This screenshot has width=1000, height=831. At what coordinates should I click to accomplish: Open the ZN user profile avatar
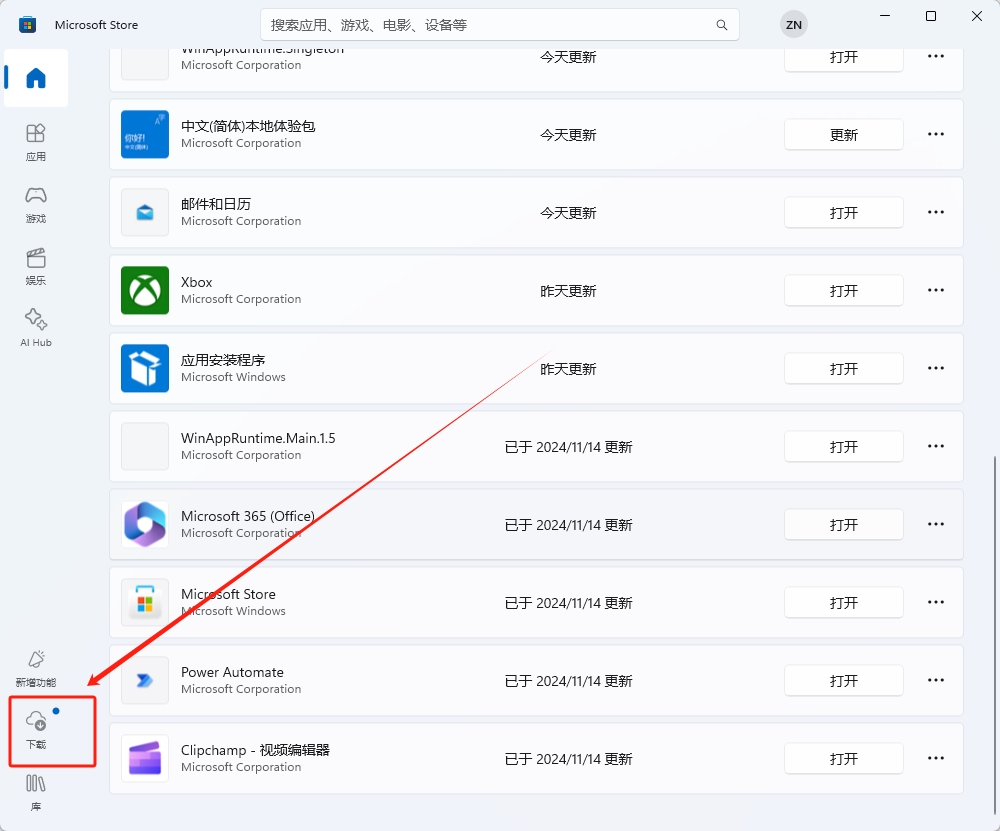793,25
